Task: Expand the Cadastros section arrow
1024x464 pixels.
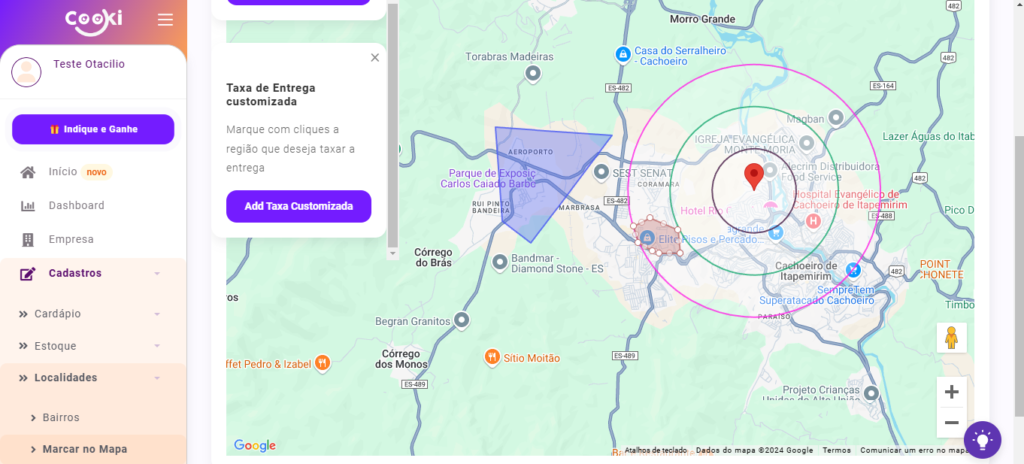Action: [157, 274]
